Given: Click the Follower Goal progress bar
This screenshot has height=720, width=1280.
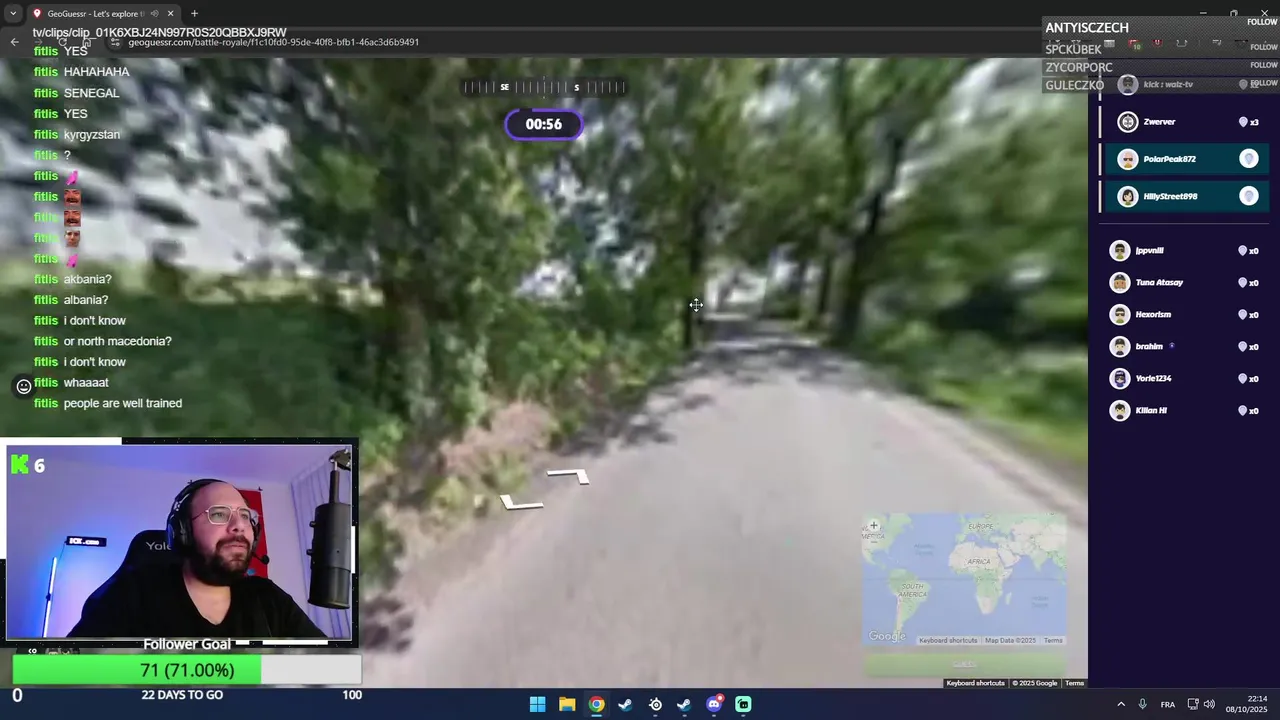Looking at the screenshot, I should coord(186,669).
